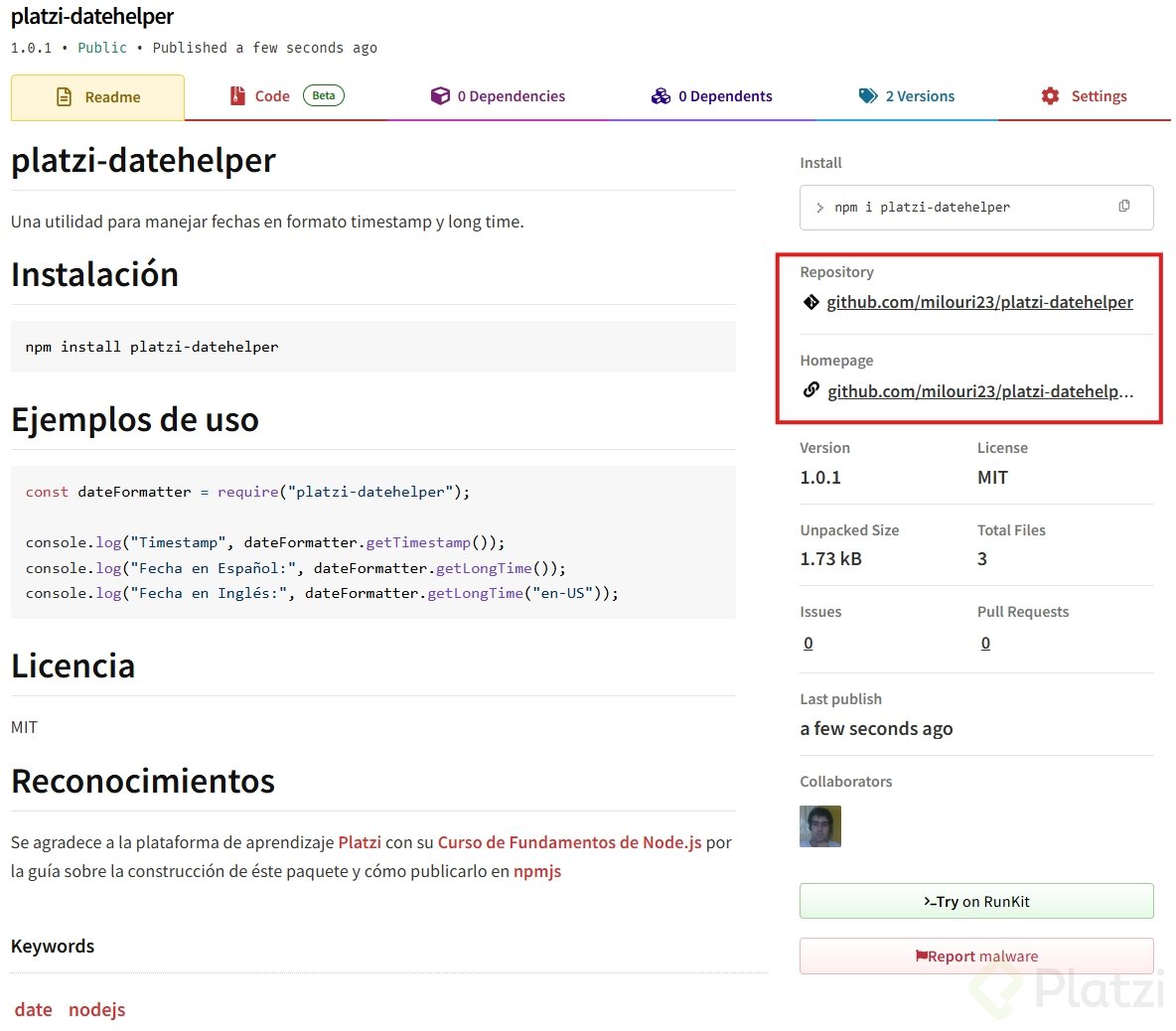Image resolution: width=1176 pixels, height=1031 pixels.
Task: Click the getLongTime("en-US") code line
Action: coord(322,593)
